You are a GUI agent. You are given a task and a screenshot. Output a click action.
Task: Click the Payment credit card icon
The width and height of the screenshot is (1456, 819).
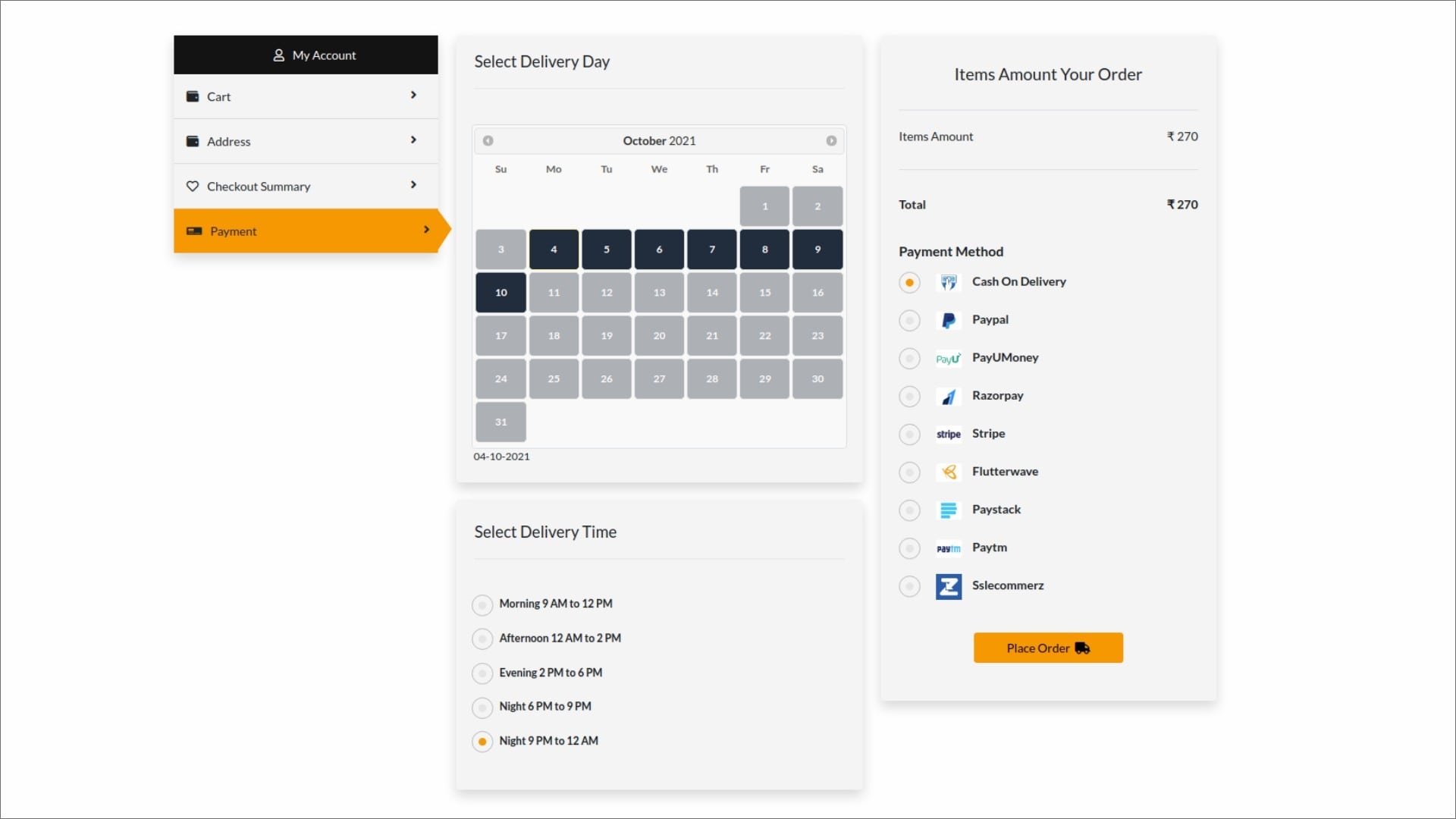[194, 231]
